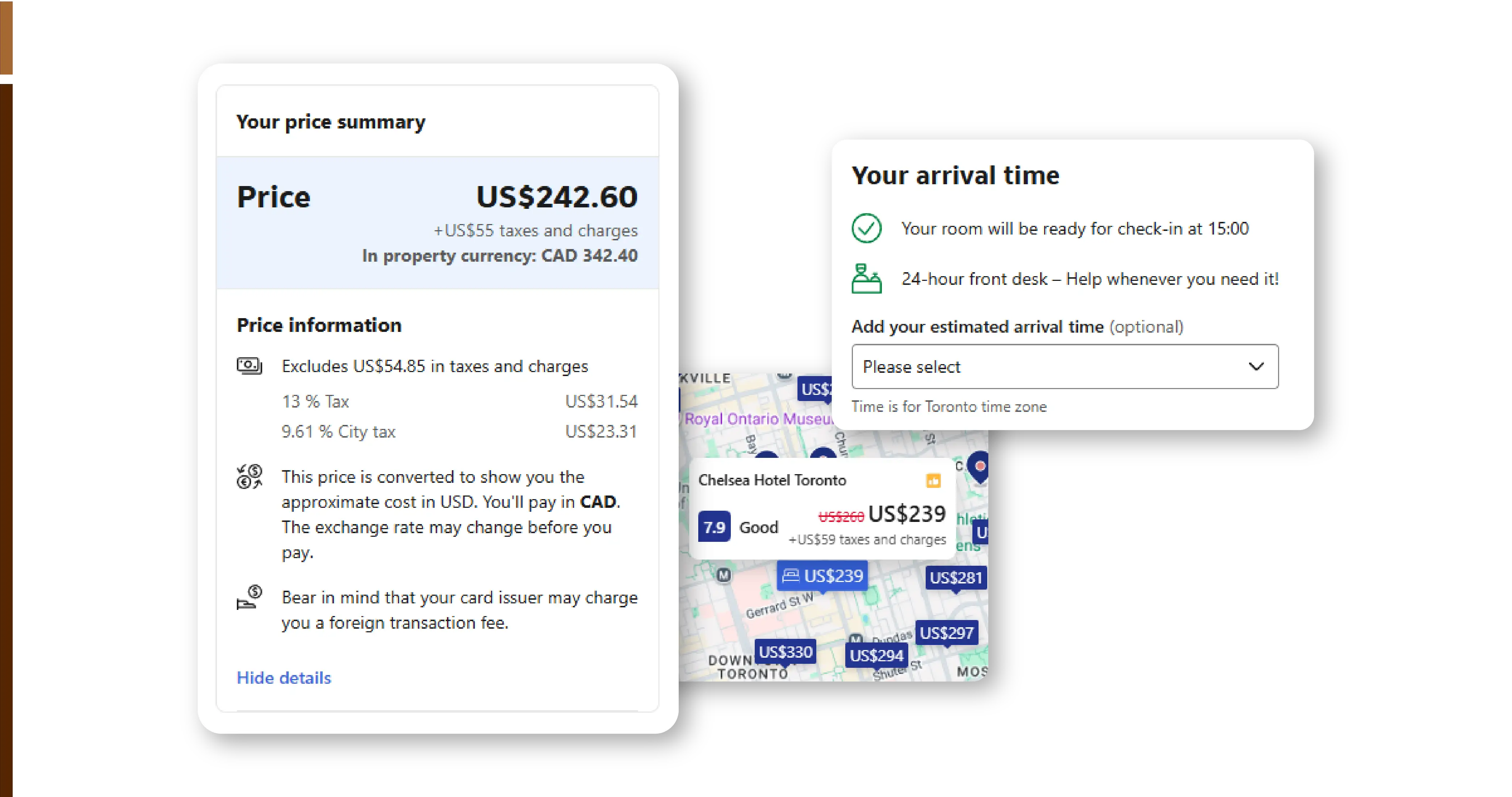
Task: Click the cash icon beside excluded taxes
Action: (x=250, y=366)
